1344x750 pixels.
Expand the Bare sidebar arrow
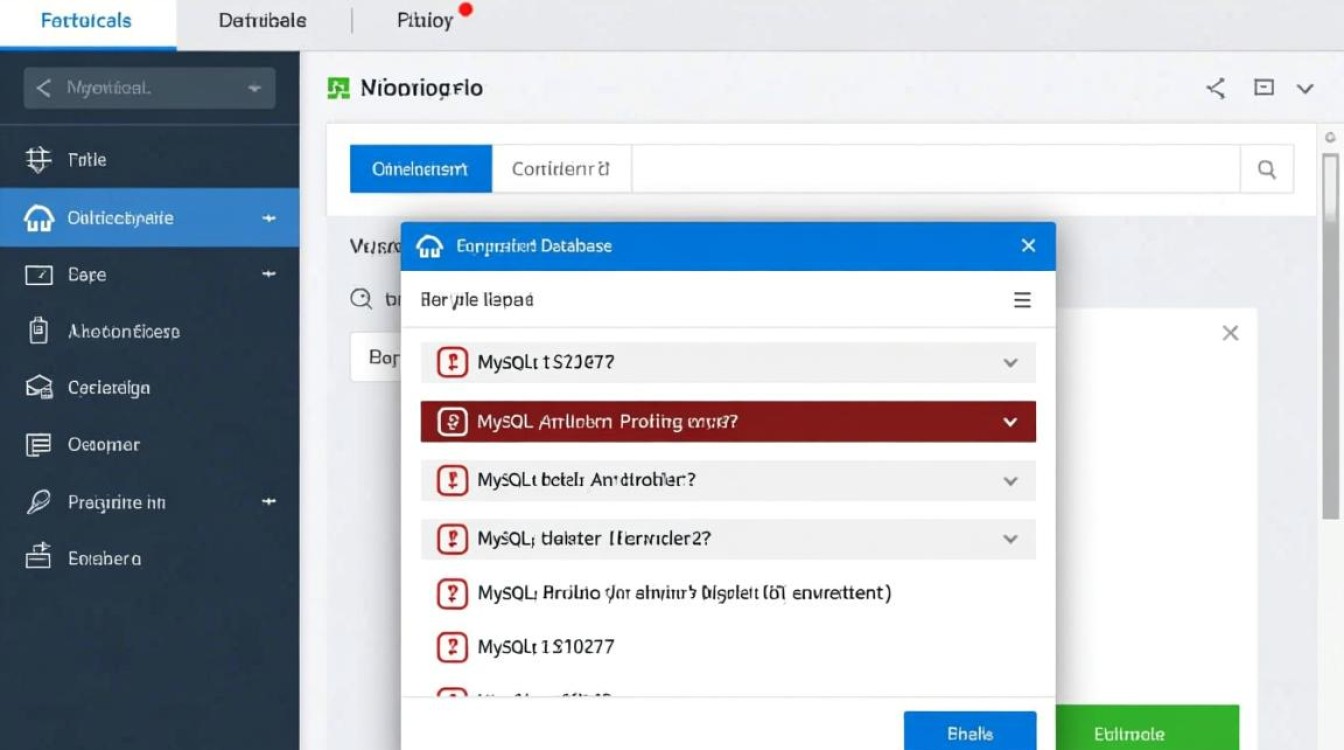tap(268, 274)
